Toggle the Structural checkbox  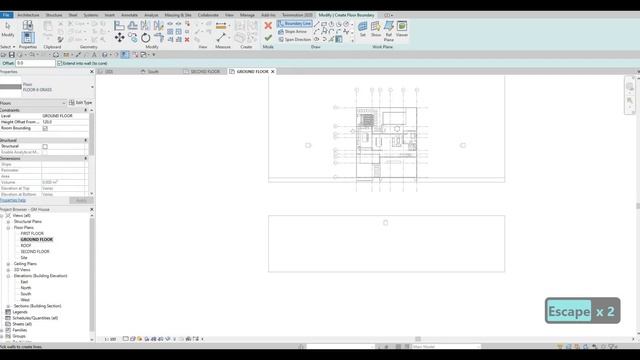pos(45,146)
